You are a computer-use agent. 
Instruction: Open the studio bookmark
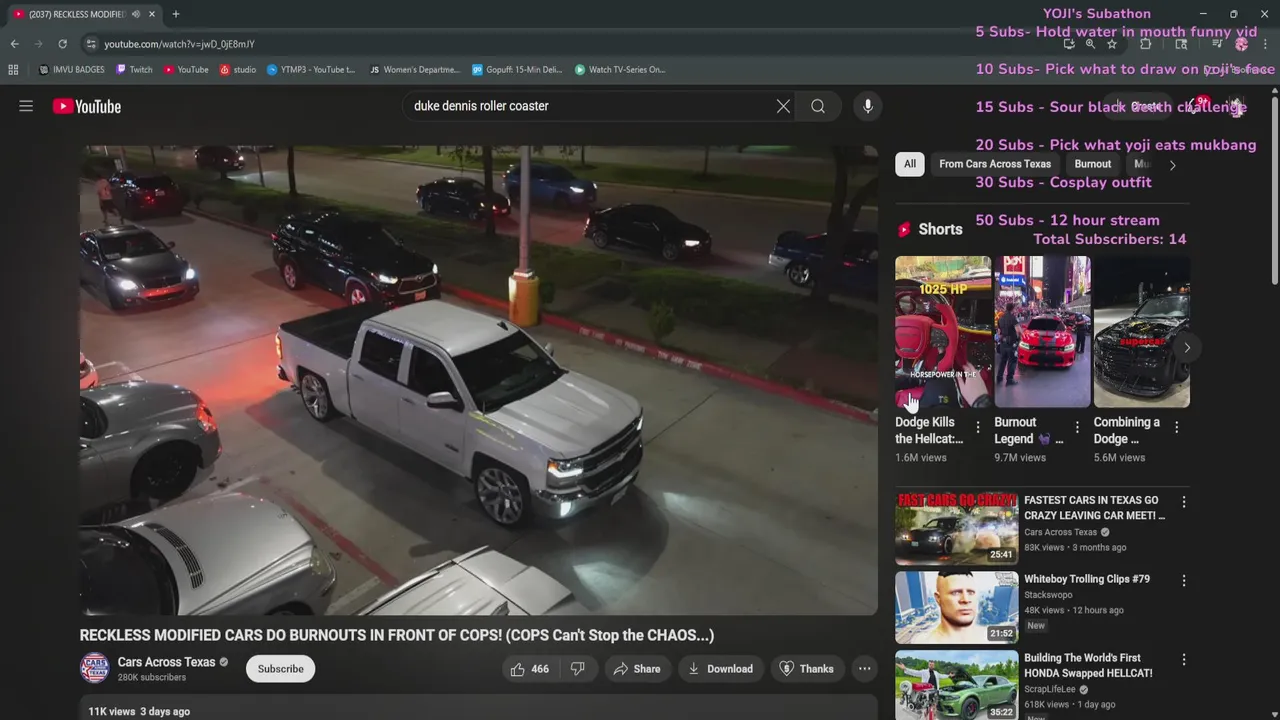[x=238, y=70]
